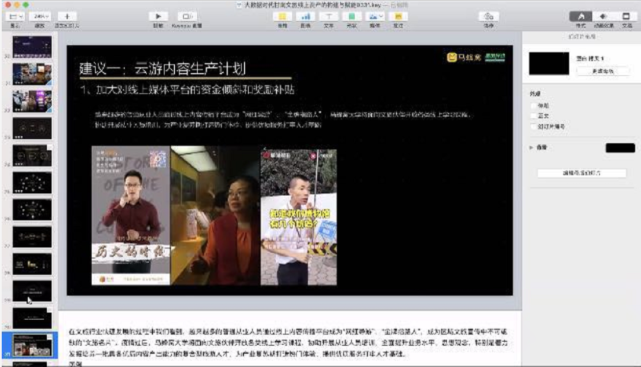The width and height of the screenshot is (641, 367).
Task: Open Keynote Live (直播) from the toolbar
Action: pyautogui.click(x=187, y=16)
